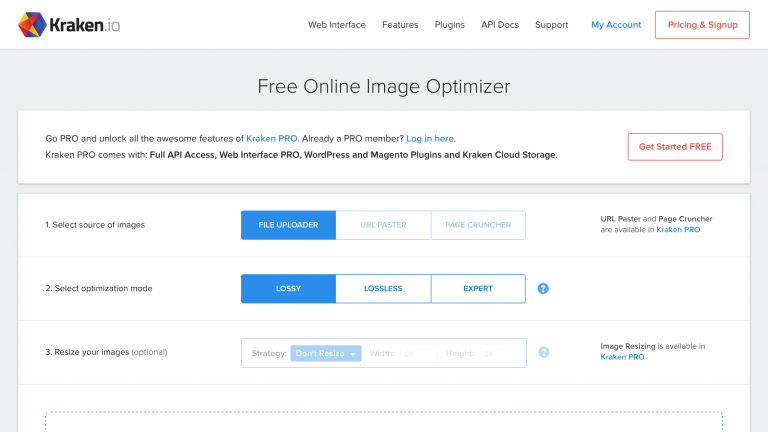Click the '3. Resize your images' label
768x432 pixels.
[87, 352]
